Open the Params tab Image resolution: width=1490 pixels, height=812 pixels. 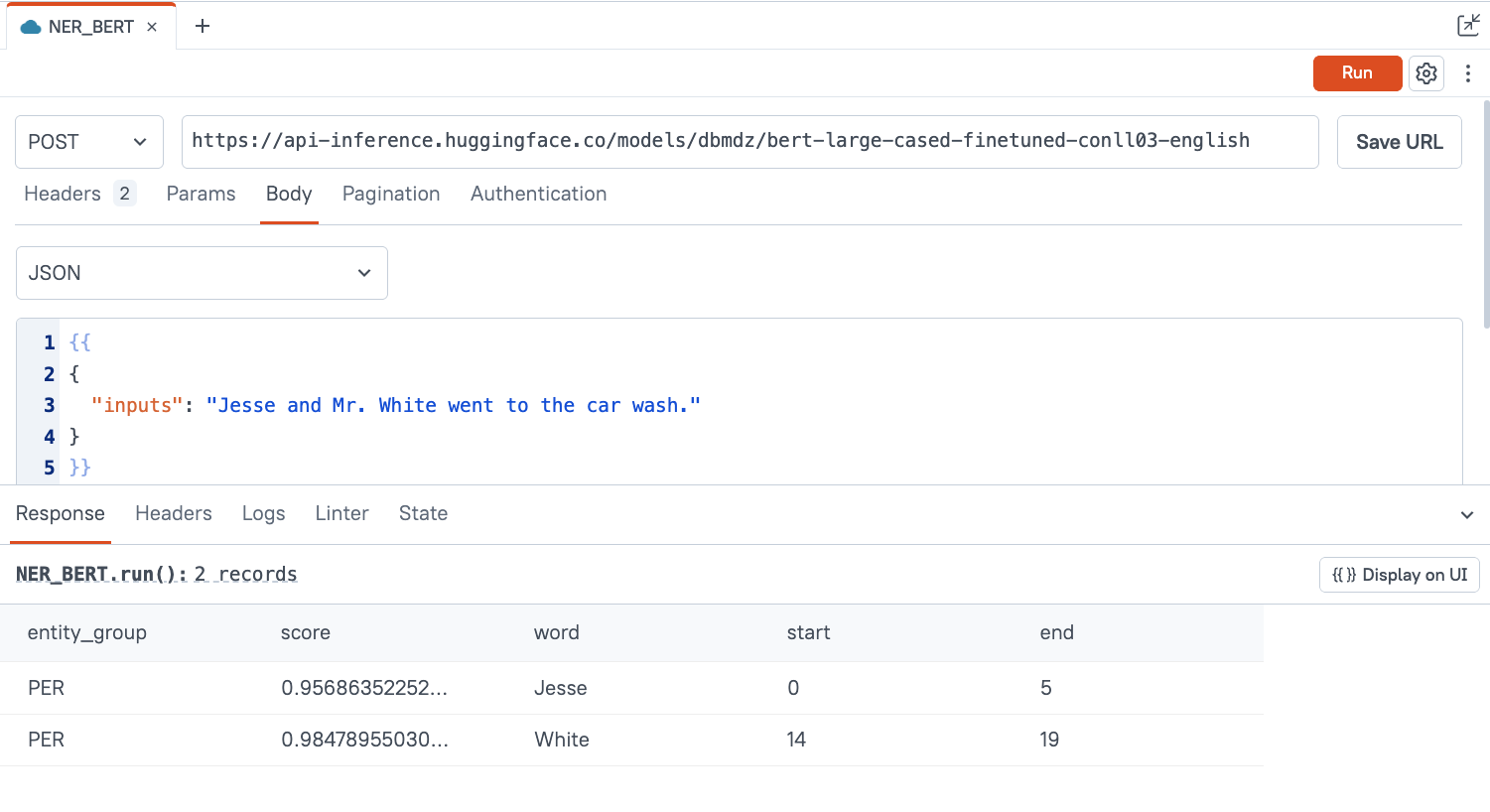(x=201, y=195)
